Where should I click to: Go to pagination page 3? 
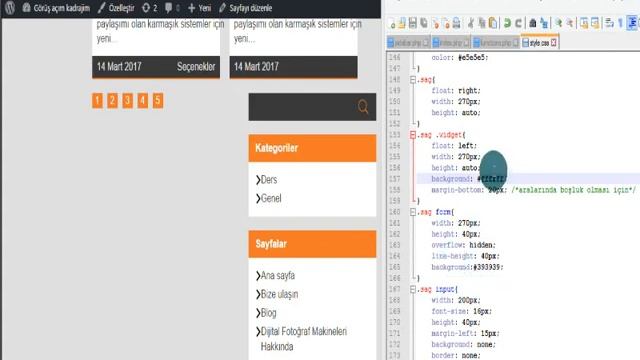point(127,100)
